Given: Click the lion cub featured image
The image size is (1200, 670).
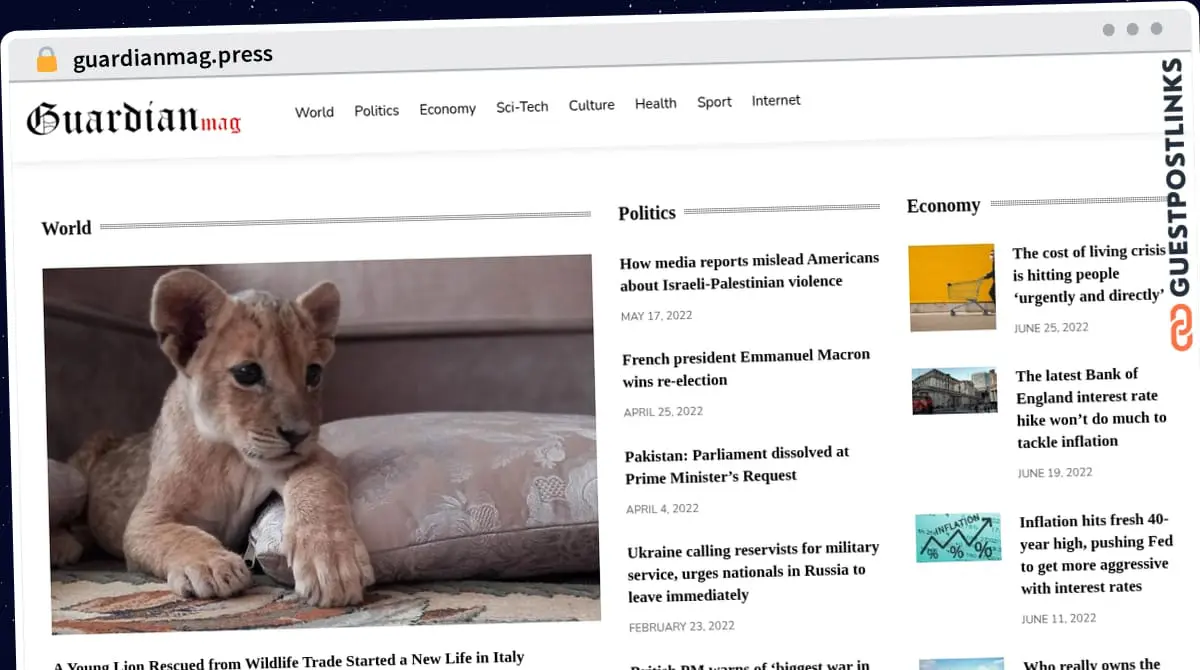Looking at the screenshot, I should pyautogui.click(x=321, y=445).
